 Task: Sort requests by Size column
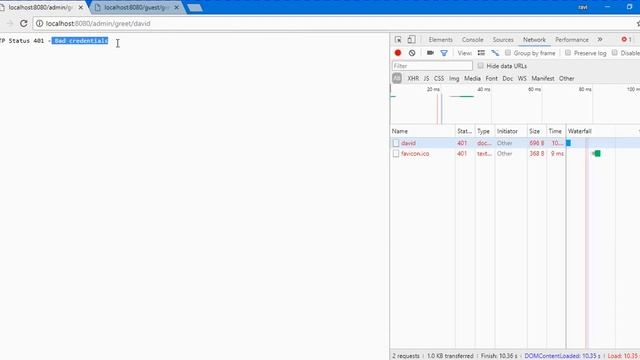pos(536,131)
